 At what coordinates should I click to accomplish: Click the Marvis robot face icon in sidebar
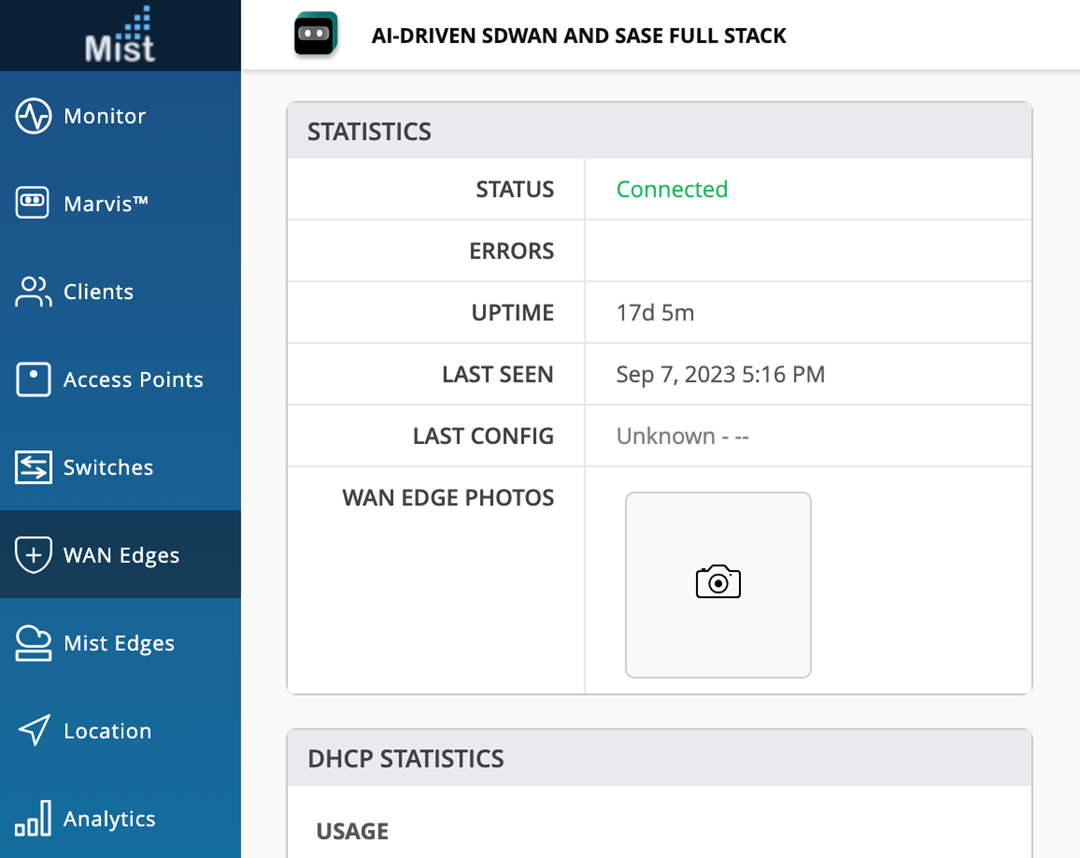(x=32, y=202)
